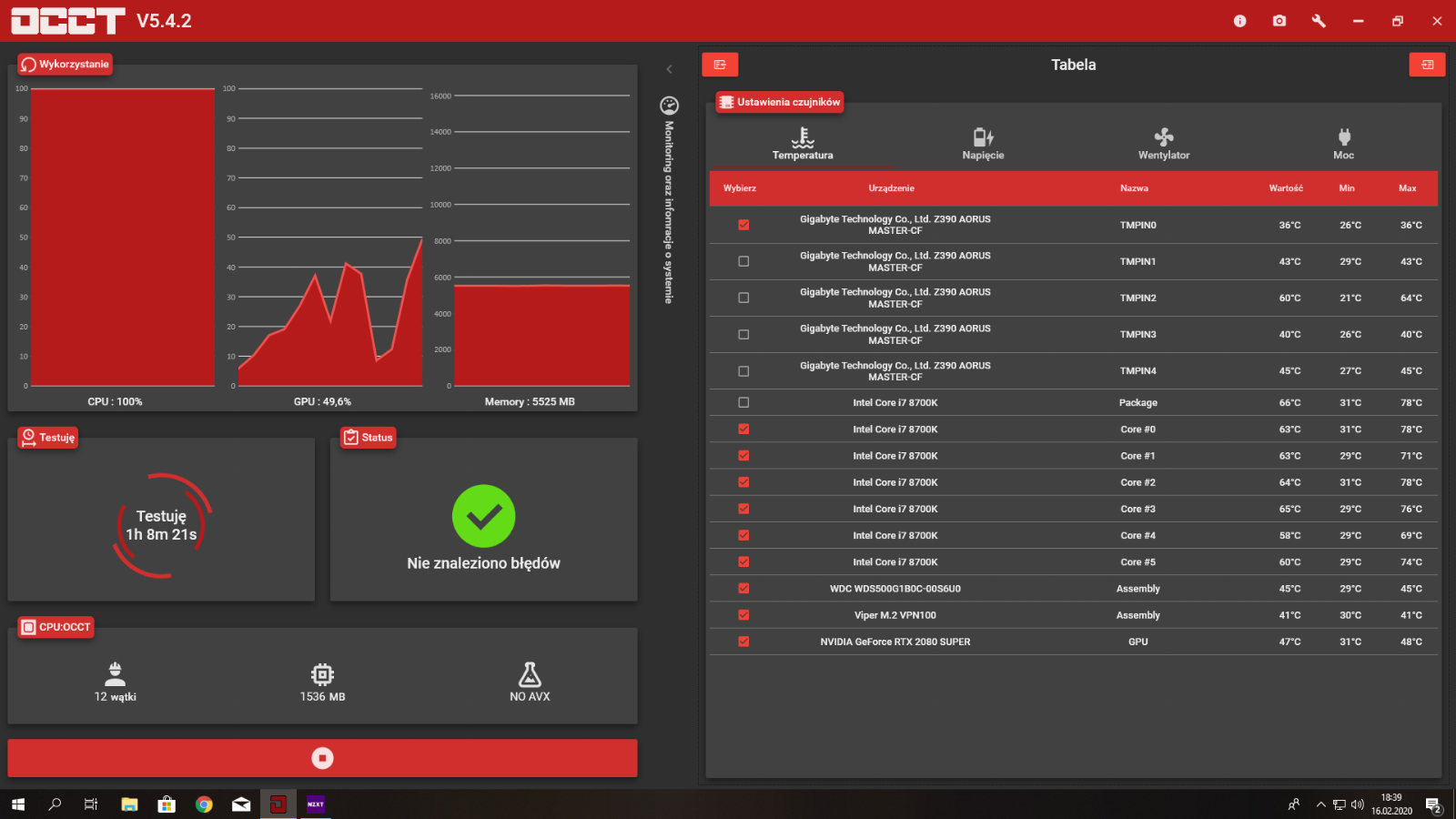The height and width of the screenshot is (819, 1456).
Task: Sort by Min column header
Action: click(x=1347, y=188)
